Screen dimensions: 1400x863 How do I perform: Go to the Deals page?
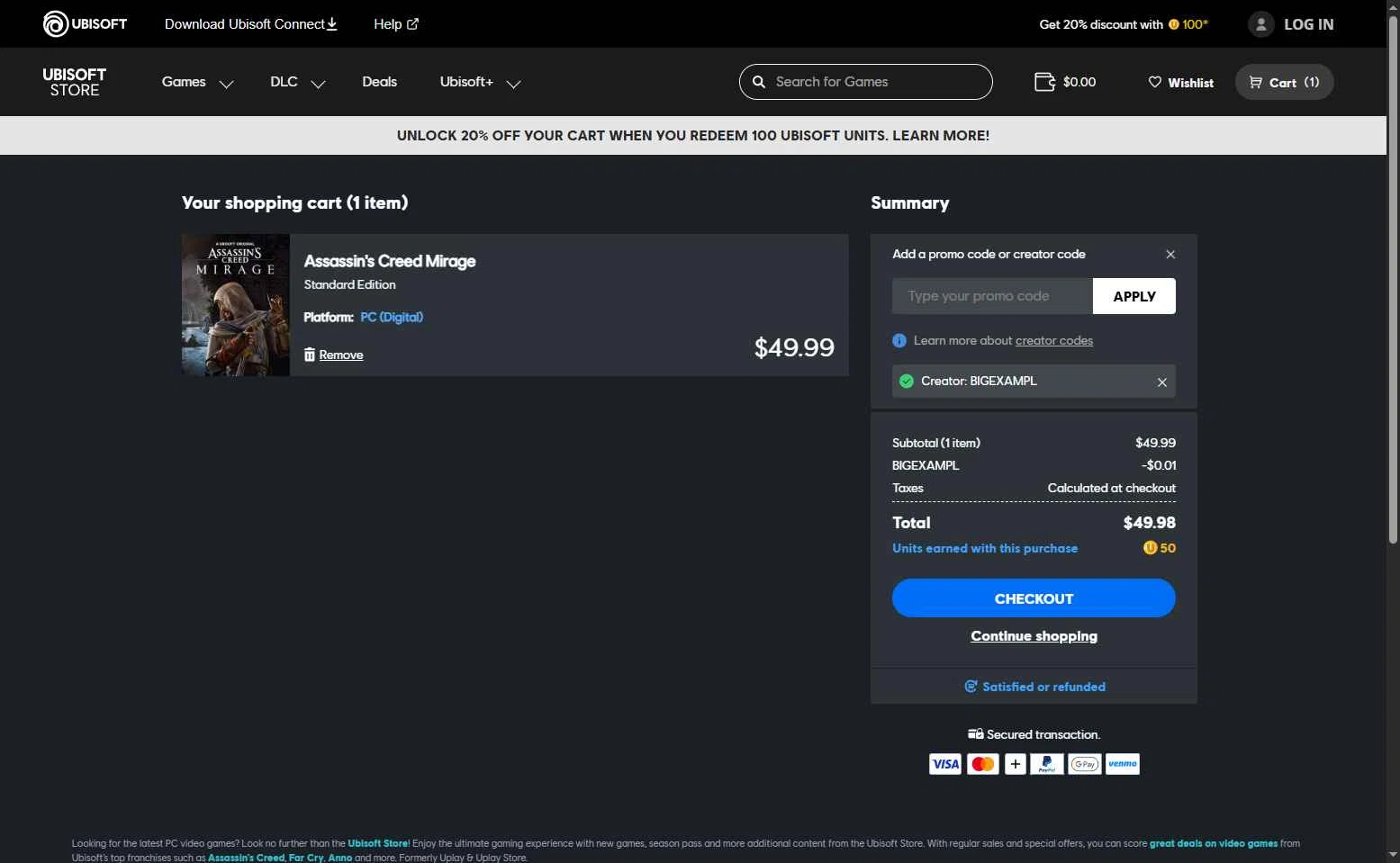coord(379,82)
